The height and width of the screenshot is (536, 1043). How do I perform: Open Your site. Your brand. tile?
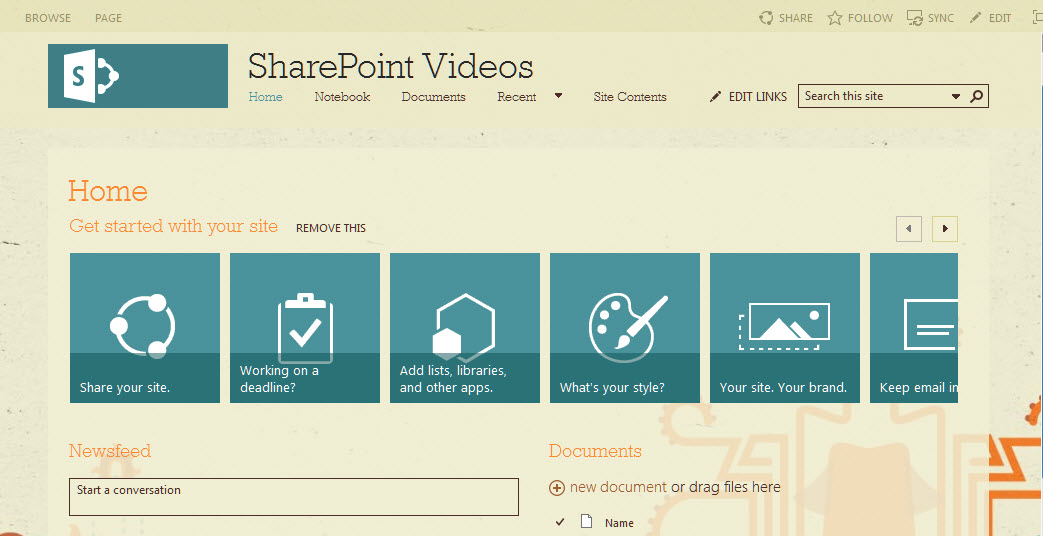(785, 328)
